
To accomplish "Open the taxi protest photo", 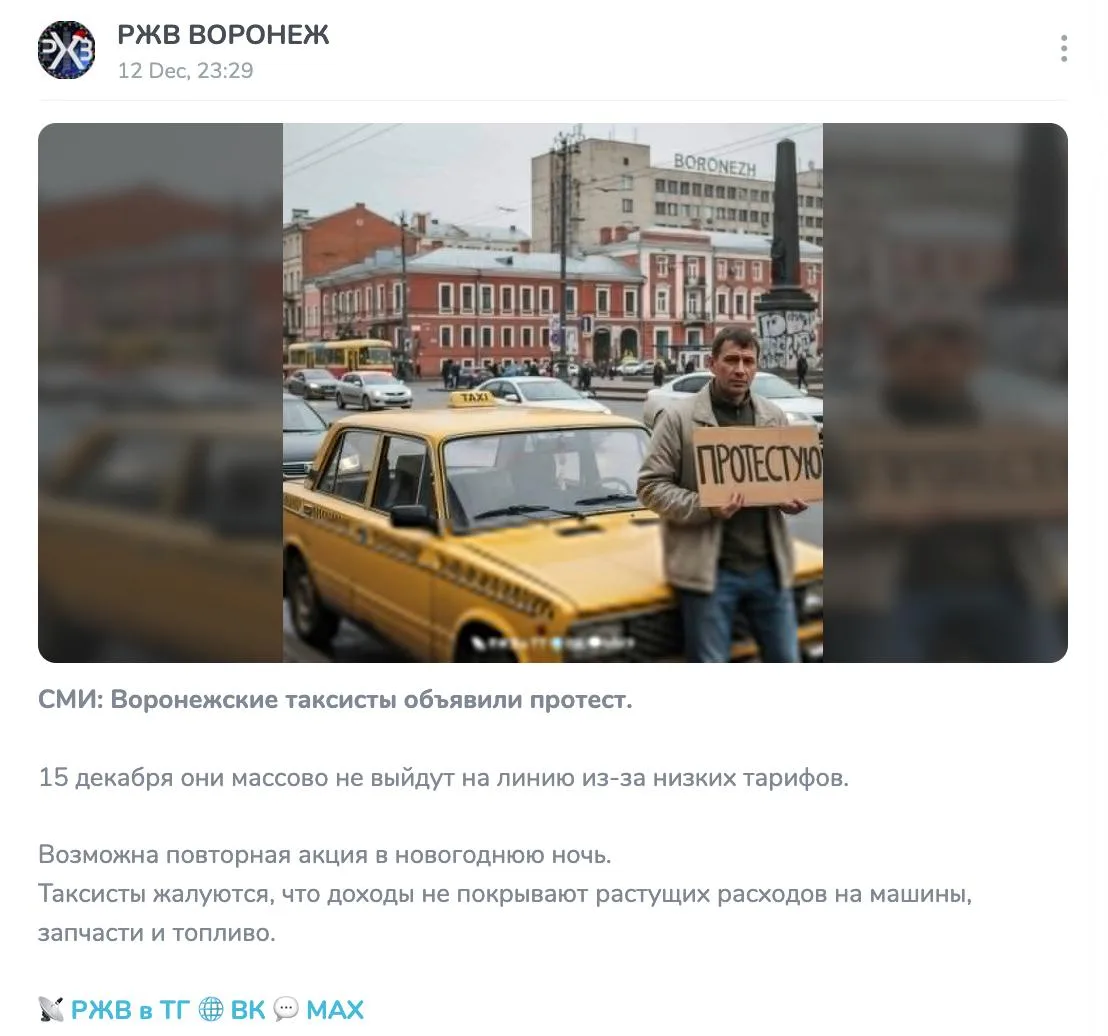I will click(553, 393).
